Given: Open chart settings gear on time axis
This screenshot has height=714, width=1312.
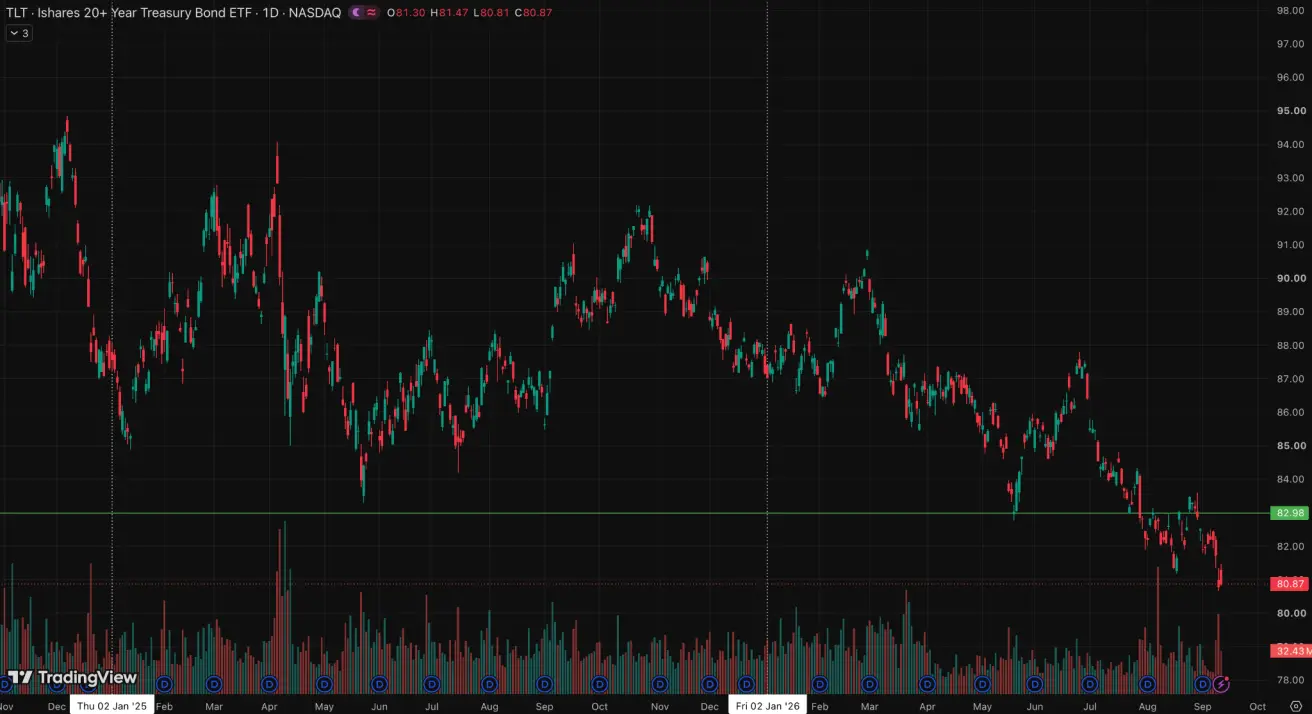Looking at the screenshot, I should 1295,706.
